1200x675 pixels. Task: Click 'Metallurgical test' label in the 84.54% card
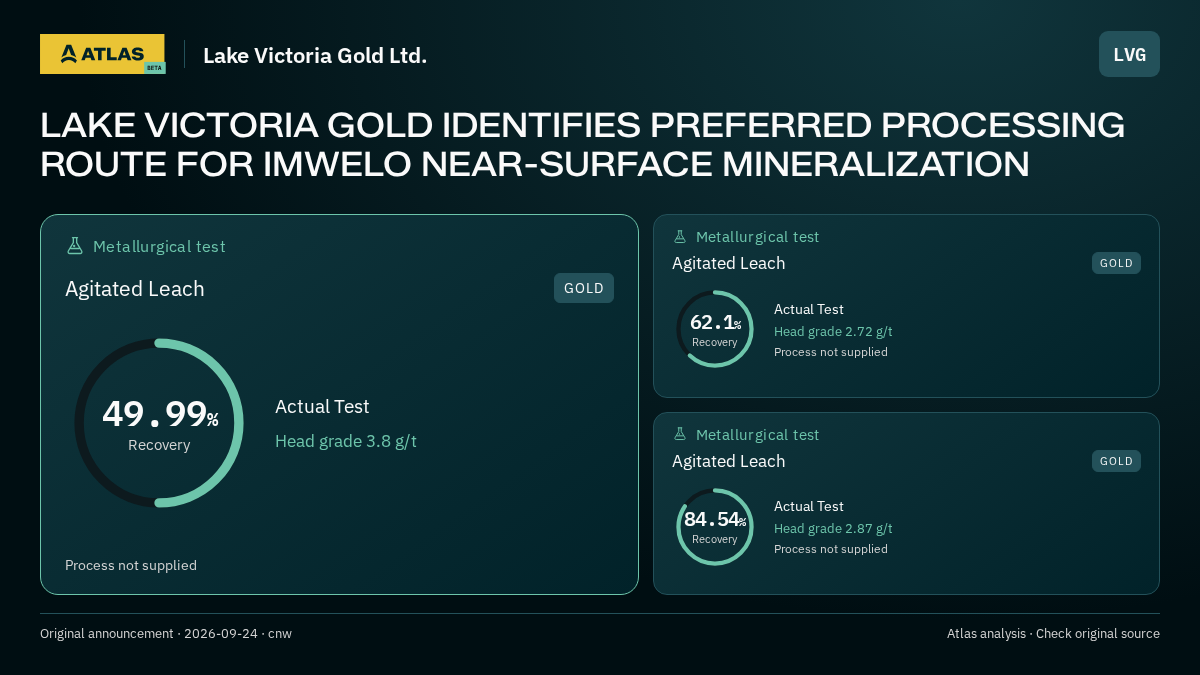click(x=757, y=435)
